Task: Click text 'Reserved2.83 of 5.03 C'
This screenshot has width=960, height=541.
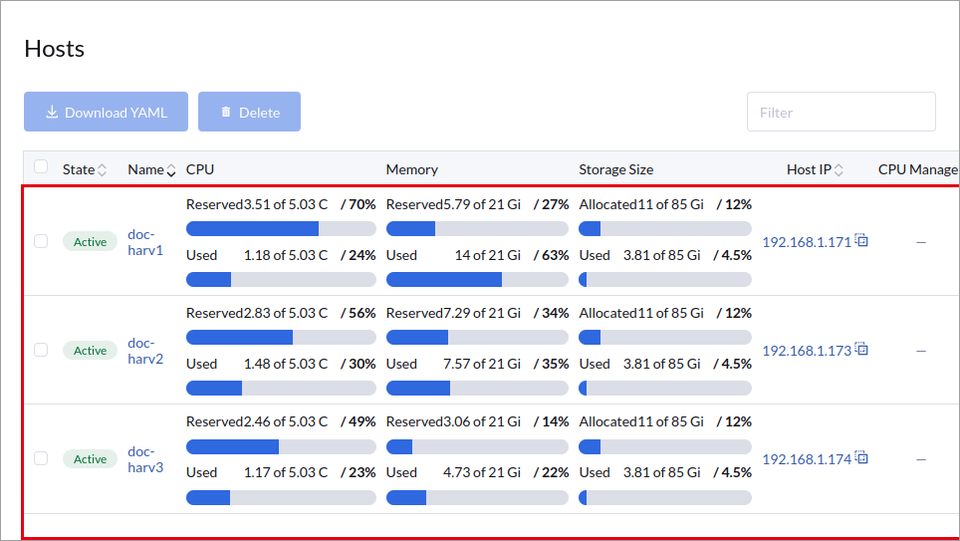Action: click(x=257, y=313)
